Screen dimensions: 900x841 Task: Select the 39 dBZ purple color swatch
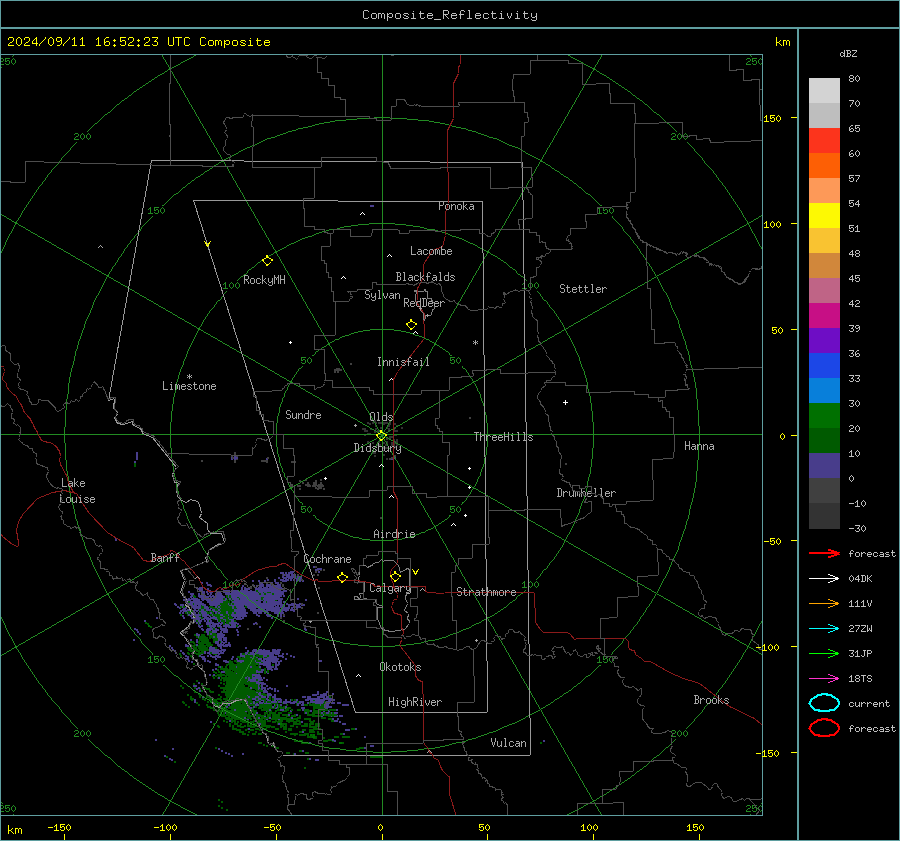tap(824, 340)
